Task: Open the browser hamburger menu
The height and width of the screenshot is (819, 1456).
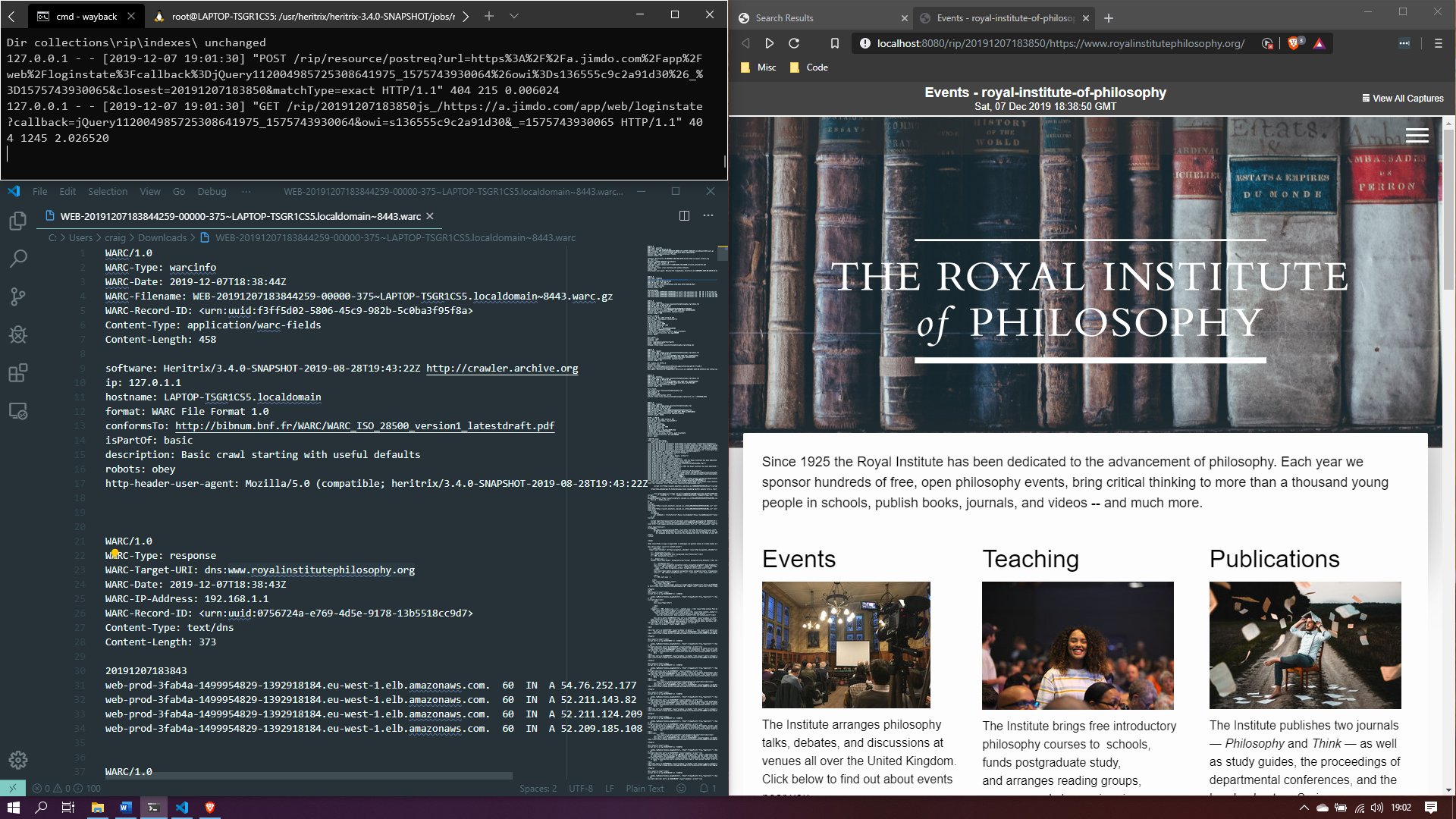Action: 1439,43
